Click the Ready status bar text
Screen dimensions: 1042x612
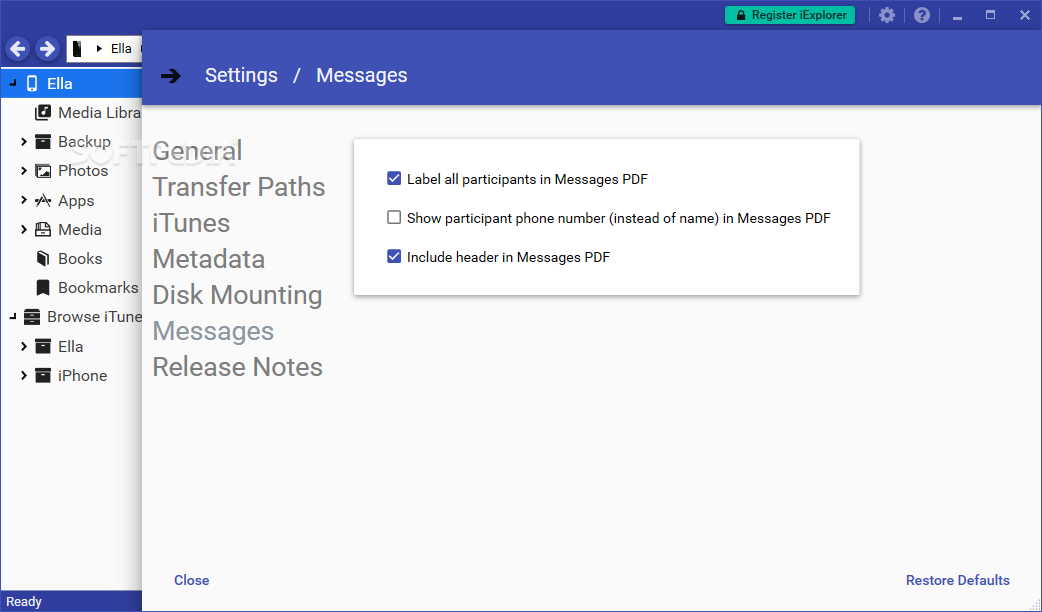click(x=24, y=601)
